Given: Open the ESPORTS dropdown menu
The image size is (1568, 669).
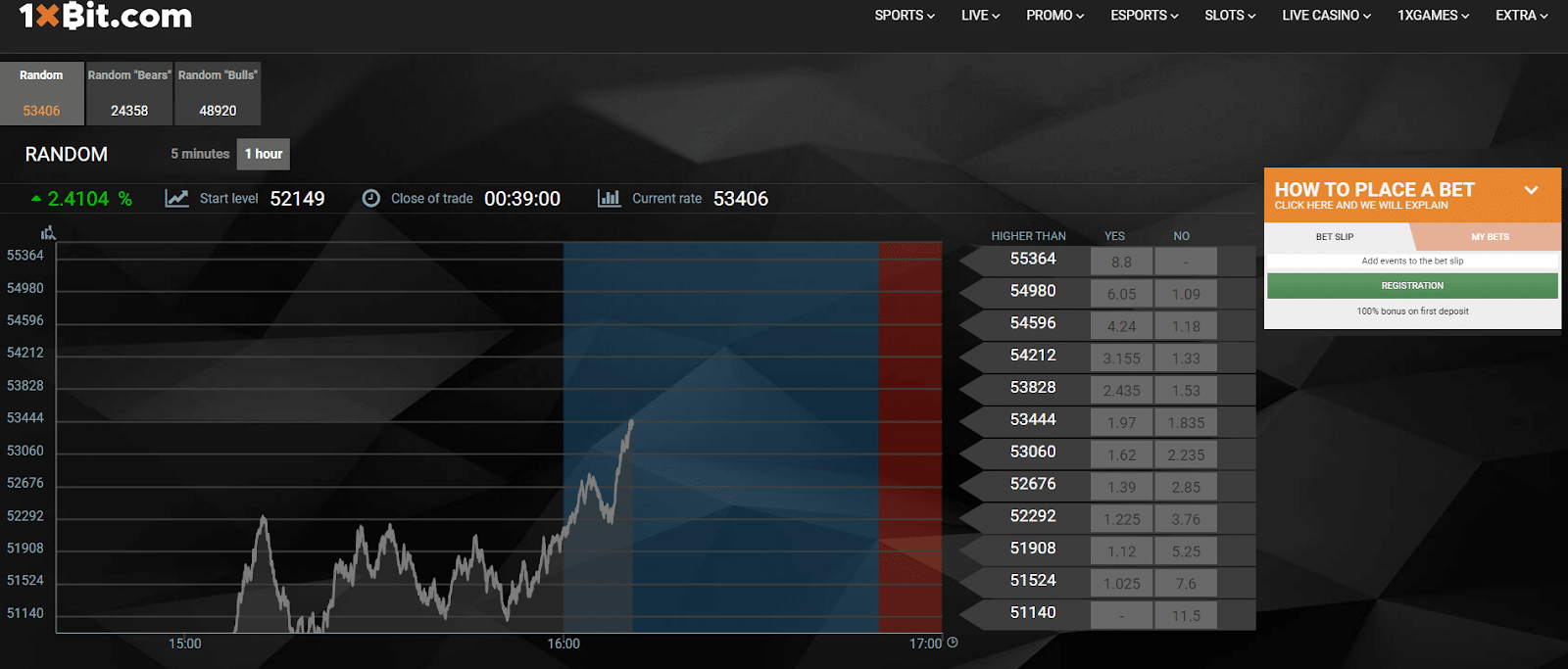Looking at the screenshot, I should (1144, 16).
